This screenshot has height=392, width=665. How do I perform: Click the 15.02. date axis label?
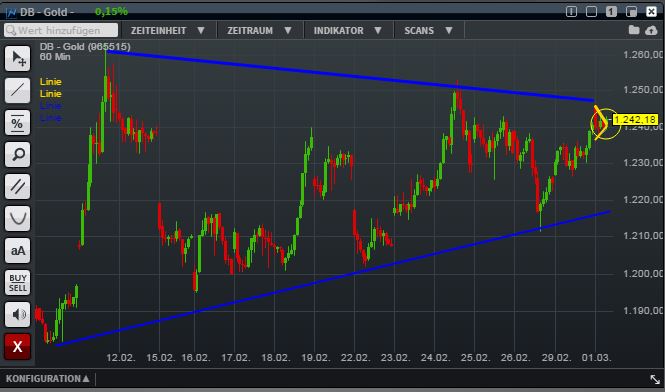[161, 358]
